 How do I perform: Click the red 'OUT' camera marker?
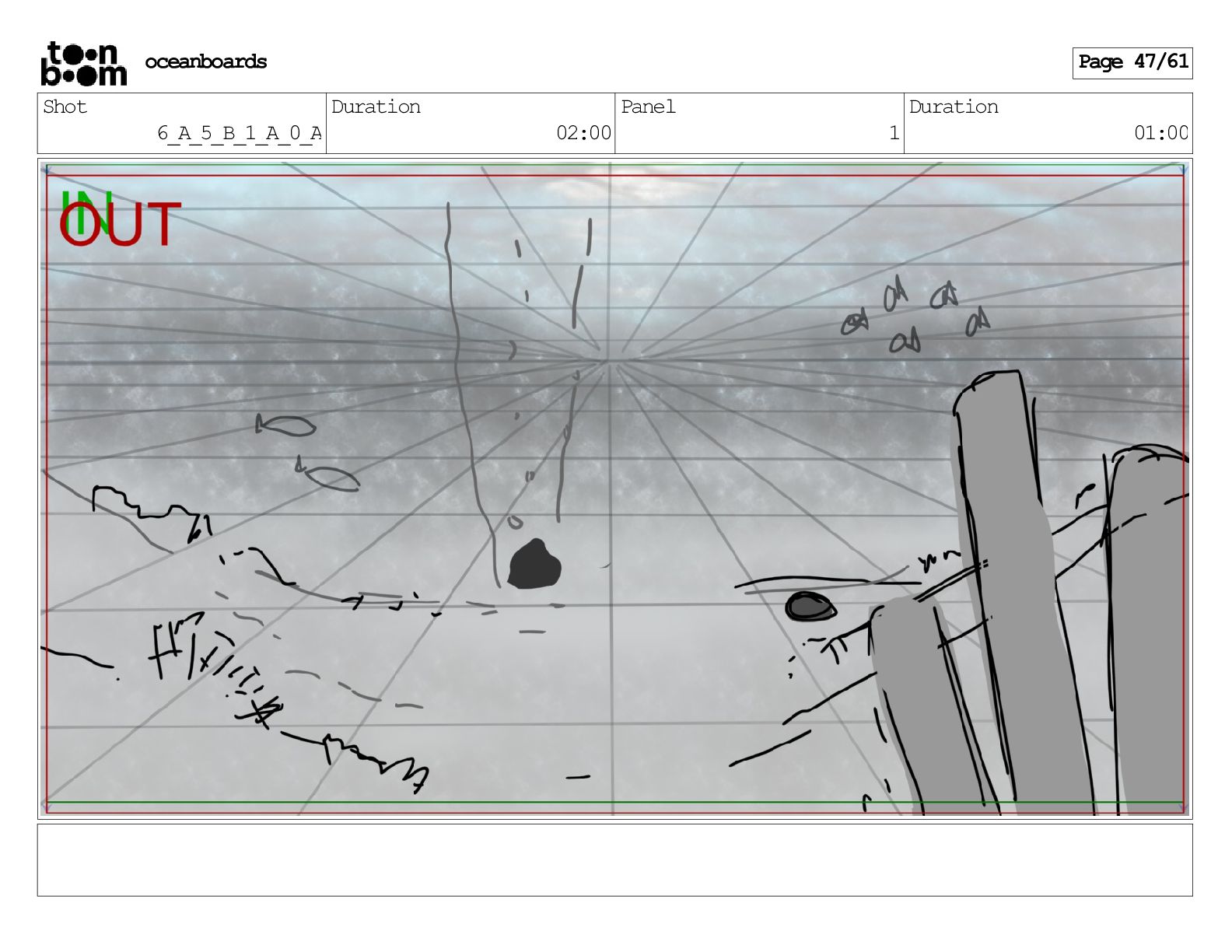click(120, 224)
